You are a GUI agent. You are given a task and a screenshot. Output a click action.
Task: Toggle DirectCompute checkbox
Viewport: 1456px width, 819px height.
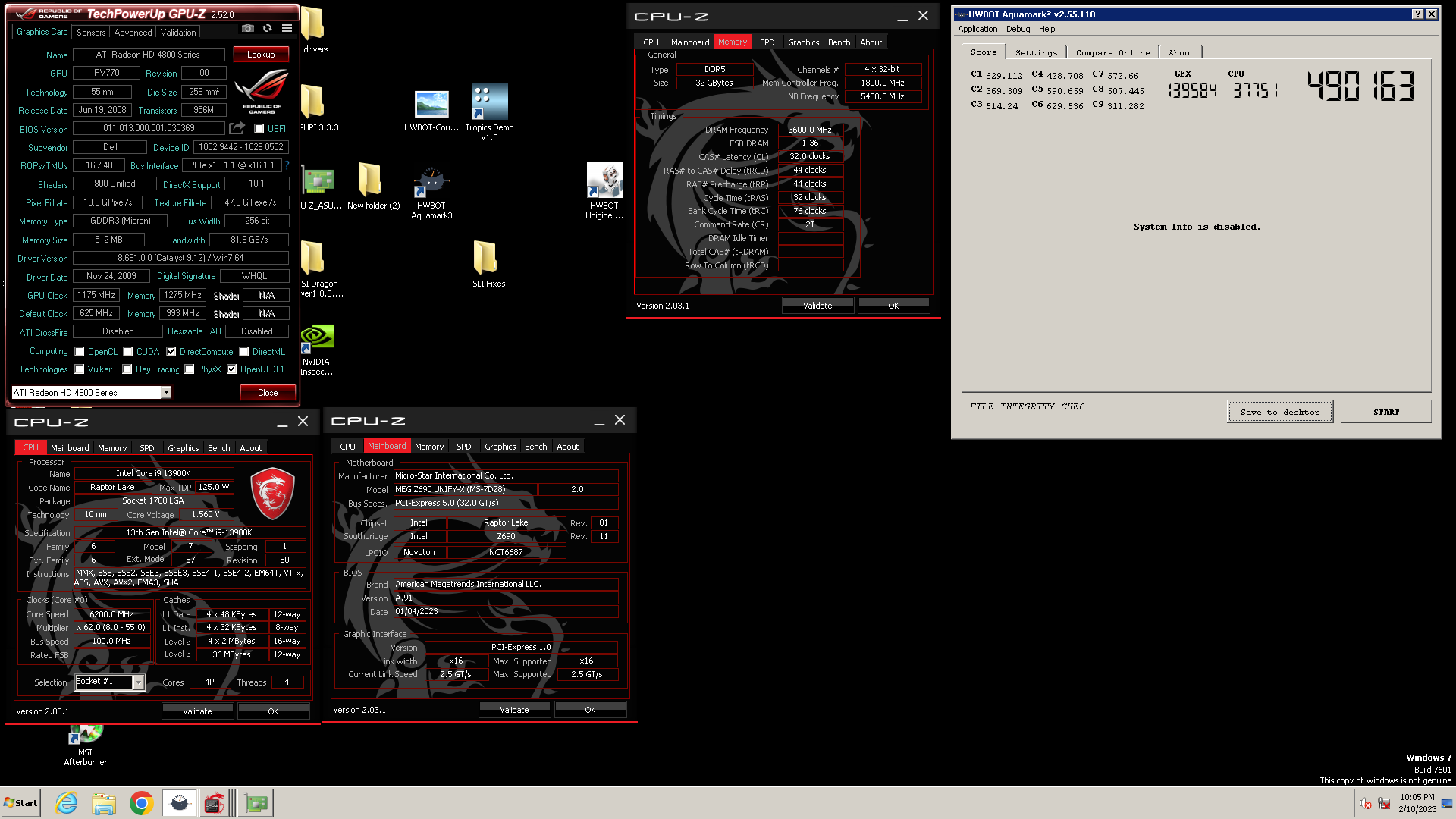(171, 352)
